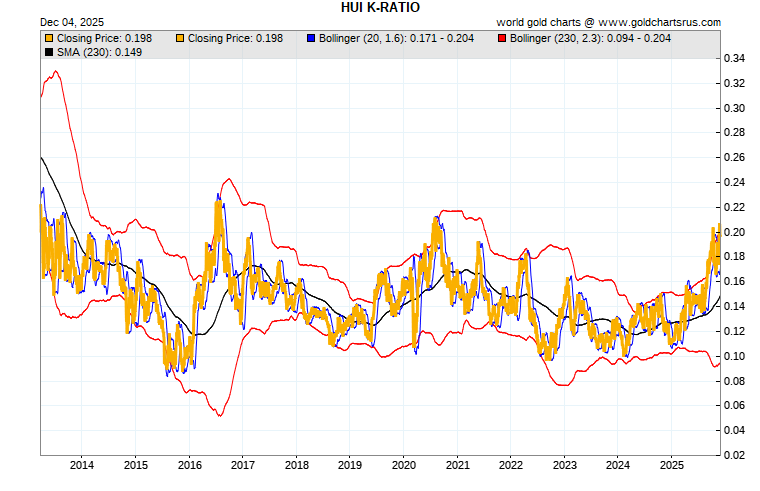
Task: Click the 0.18 y-axis value
Action: point(734,256)
